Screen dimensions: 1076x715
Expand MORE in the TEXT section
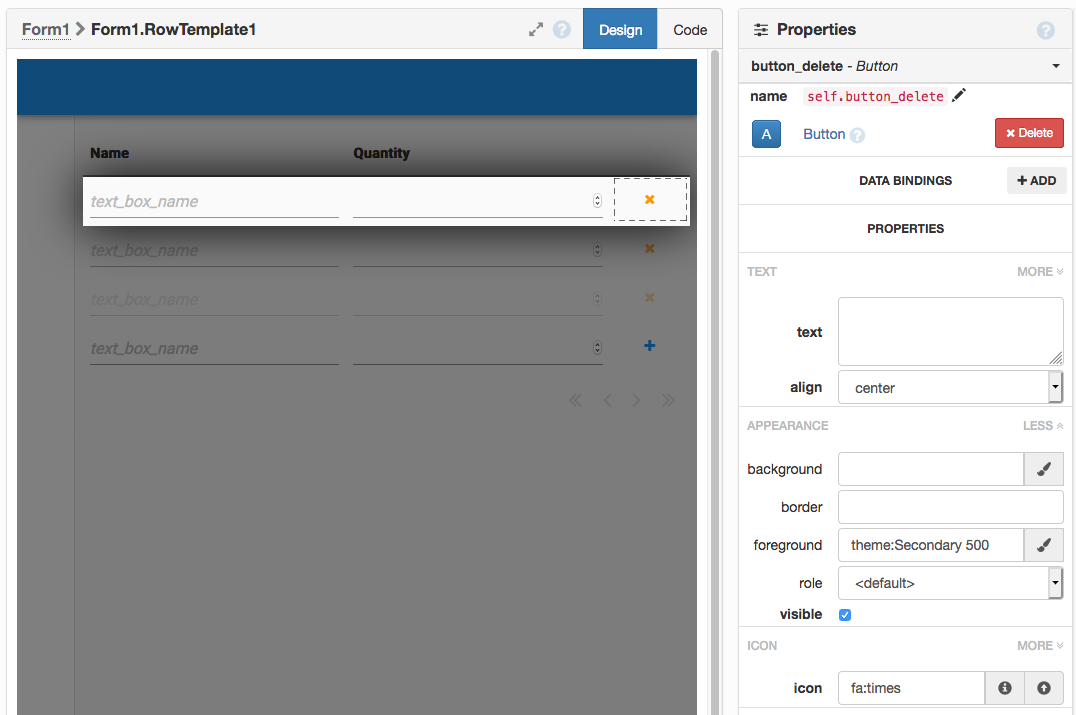[x=1040, y=271]
